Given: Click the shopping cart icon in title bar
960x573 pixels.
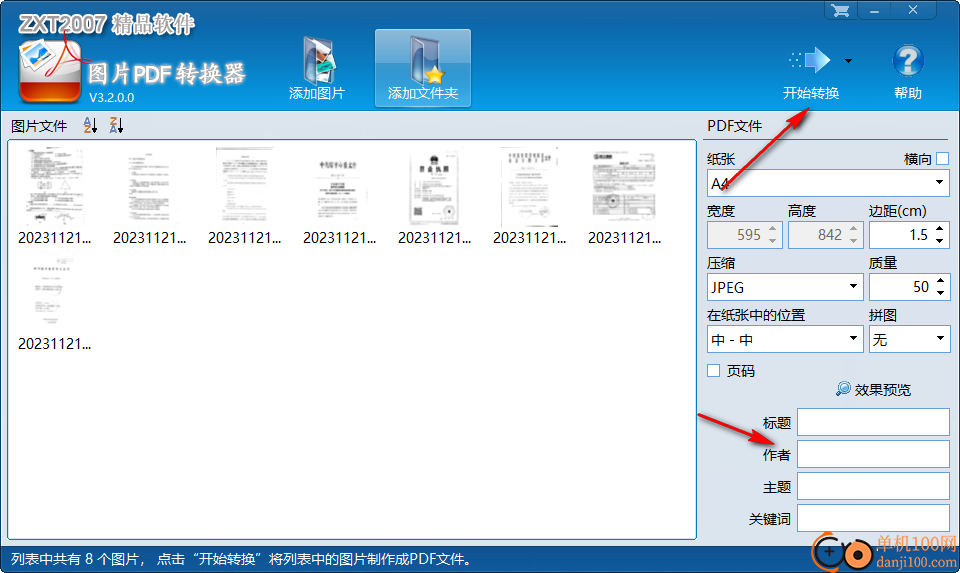Looking at the screenshot, I should [841, 10].
